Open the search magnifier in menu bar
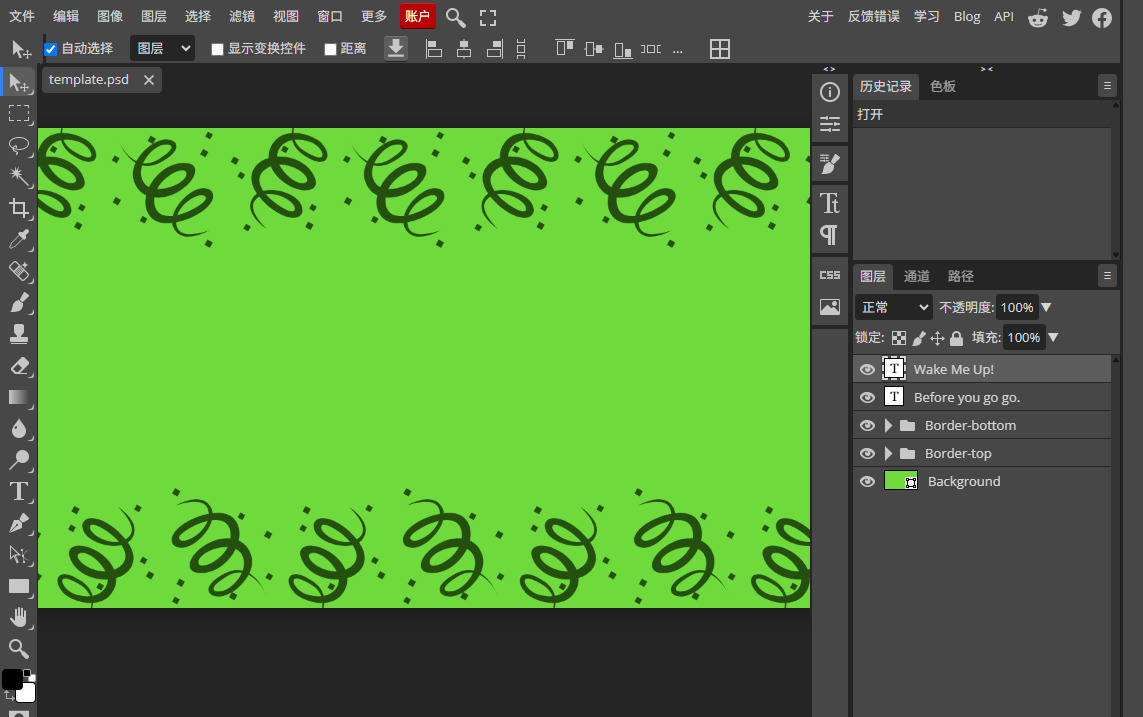1143x717 pixels. click(x=456, y=17)
